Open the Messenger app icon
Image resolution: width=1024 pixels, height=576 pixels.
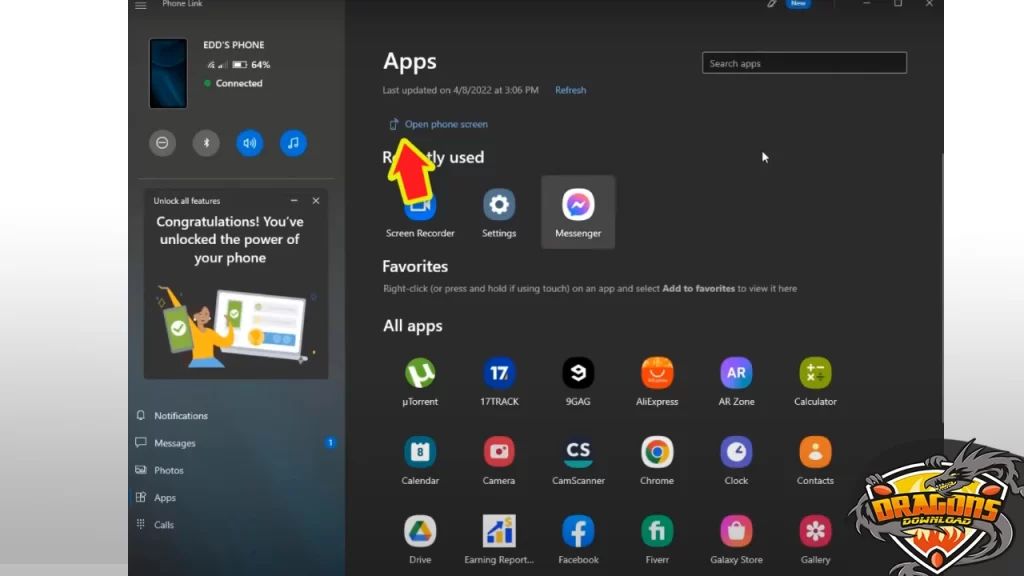click(x=578, y=206)
